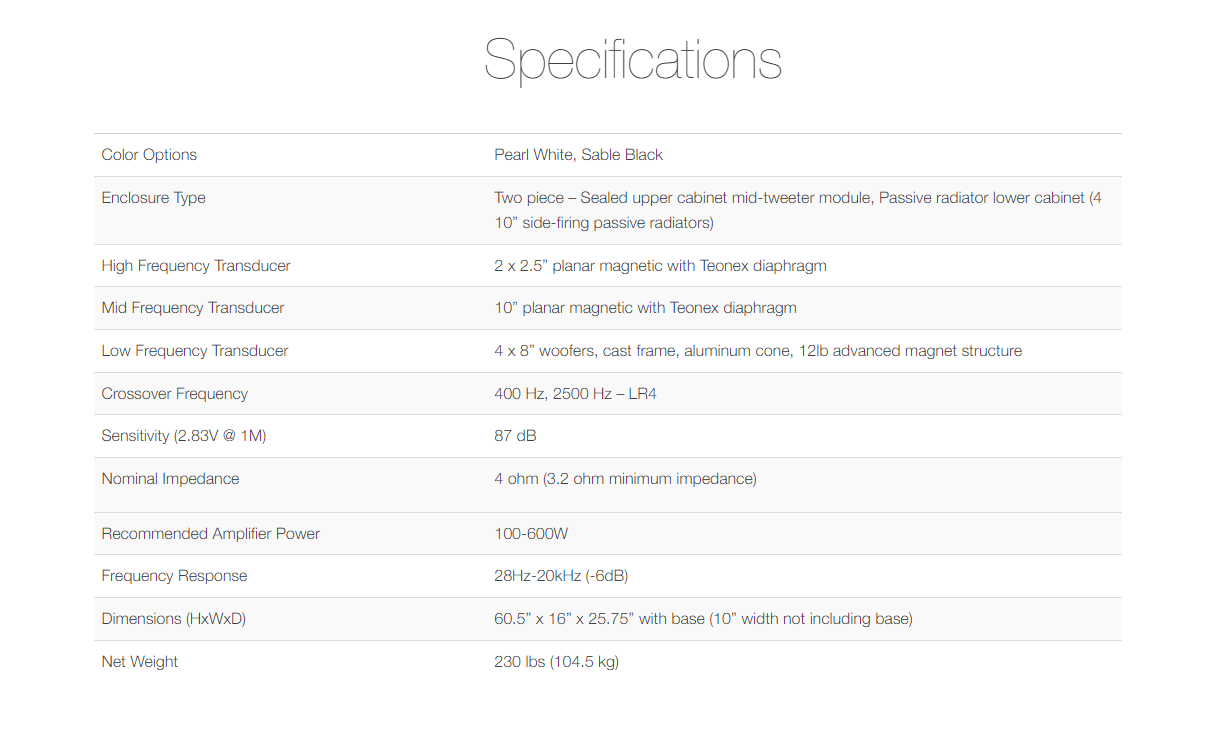Click the 87 dB value

pyautogui.click(x=515, y=436)
